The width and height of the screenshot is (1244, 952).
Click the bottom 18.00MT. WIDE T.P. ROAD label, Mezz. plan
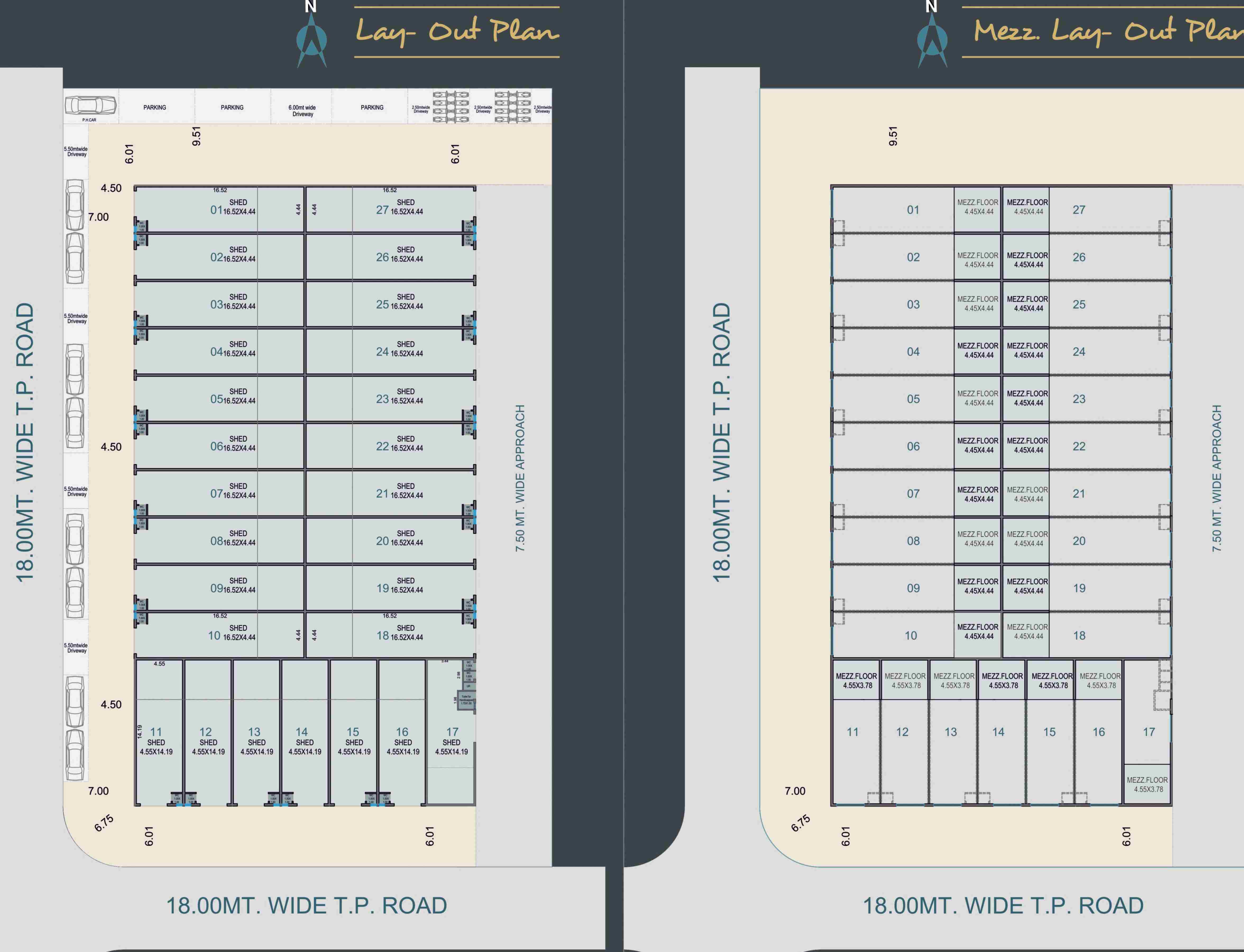click(1003, 905)
